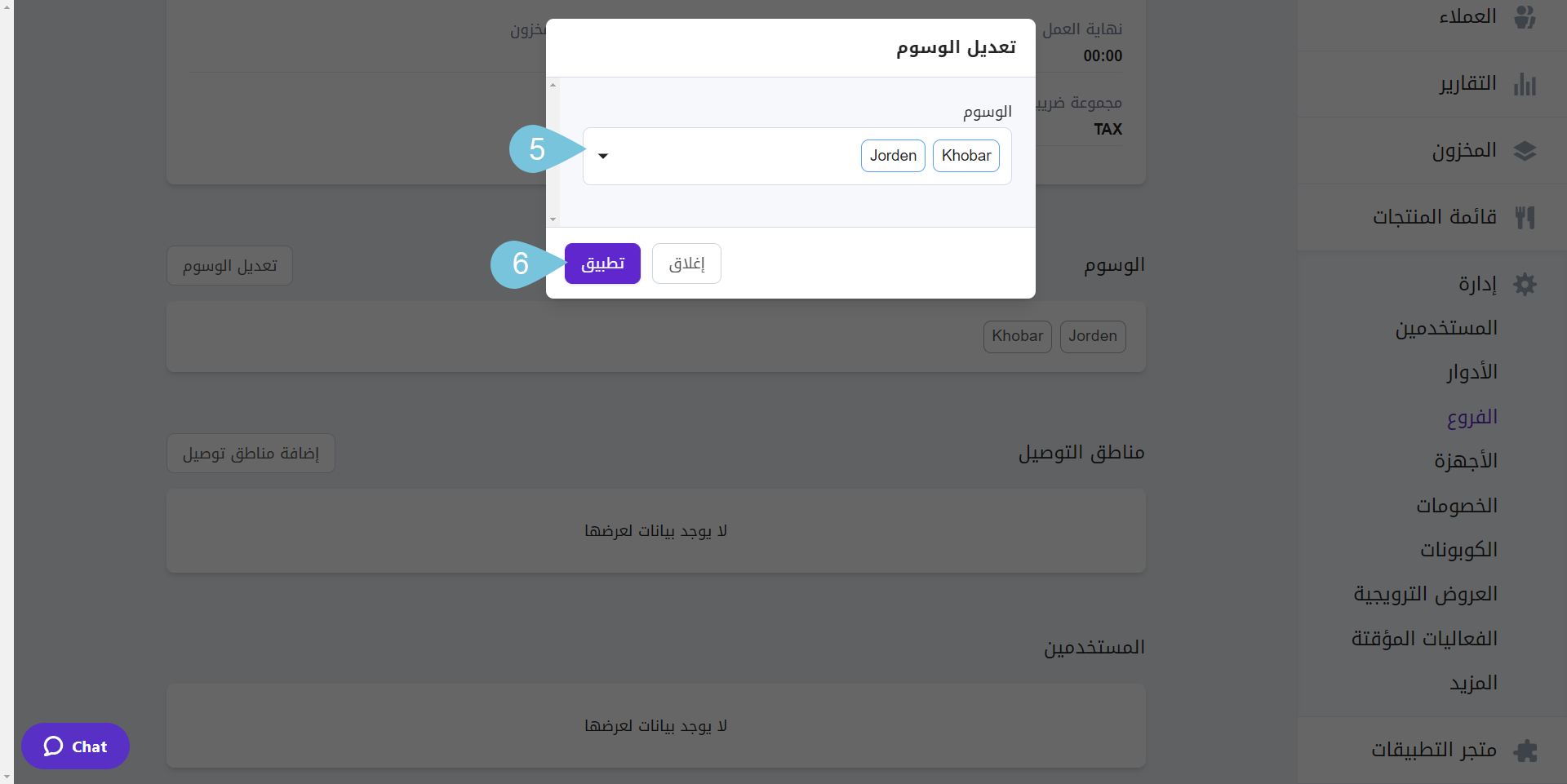Open the Chat support widget
This screenshot has width=1567, height=784.
75,746
